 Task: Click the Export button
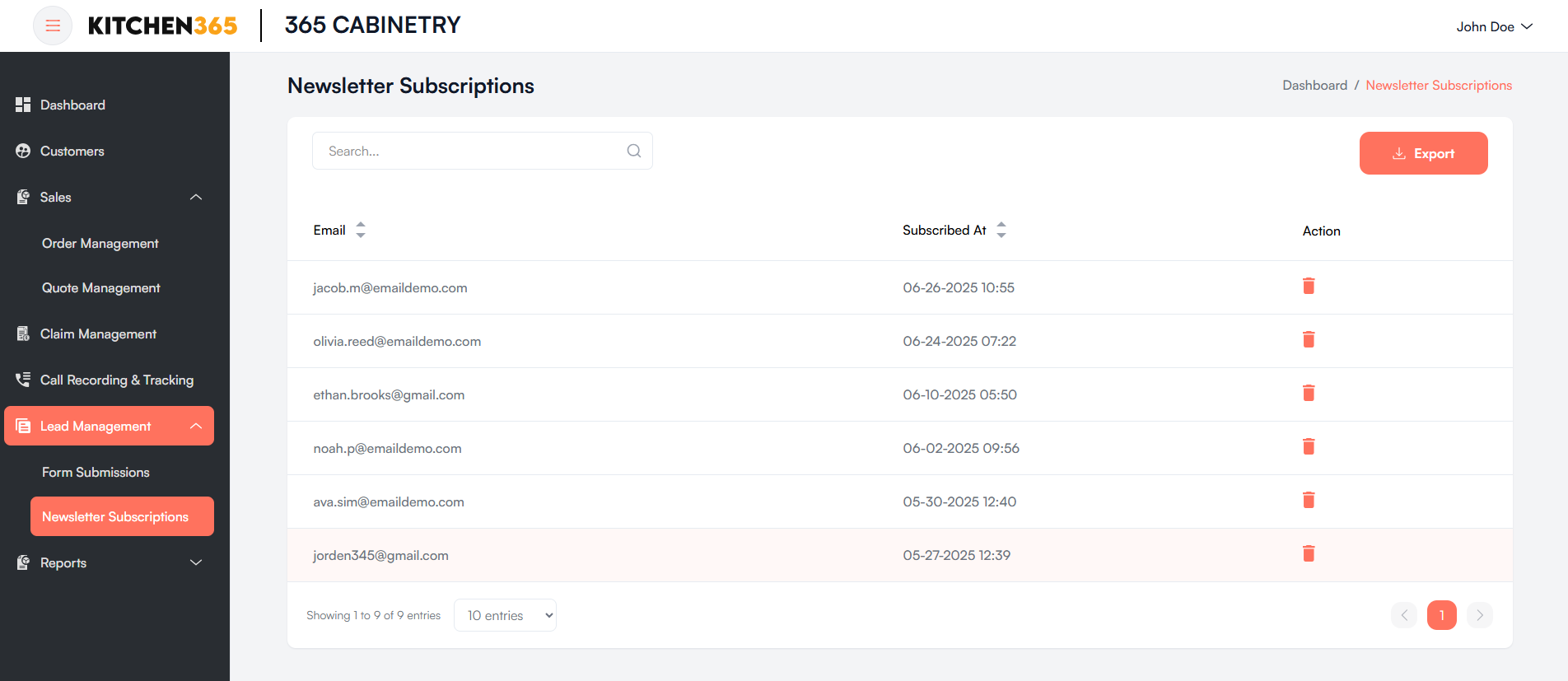(x=1423, y=153)
